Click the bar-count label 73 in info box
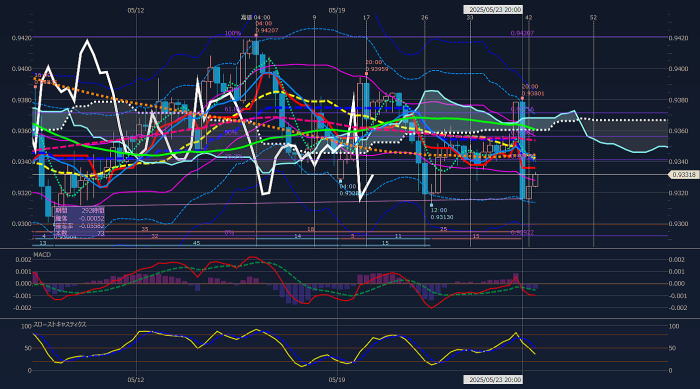The image size is (700, 389). coord(100,233)
